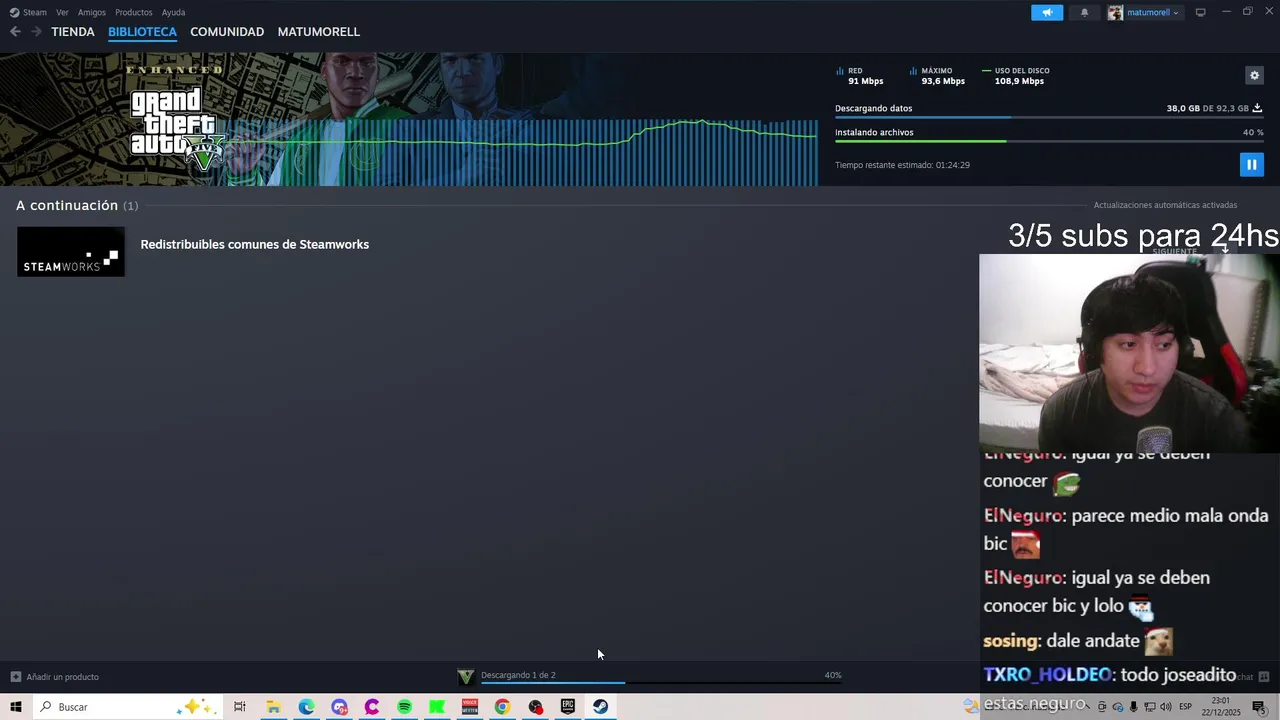Open Epic Games Launcher from the taskbar
Image resolution: width=1280 pixels, height=720 pixels.
(x=568, y=707)
